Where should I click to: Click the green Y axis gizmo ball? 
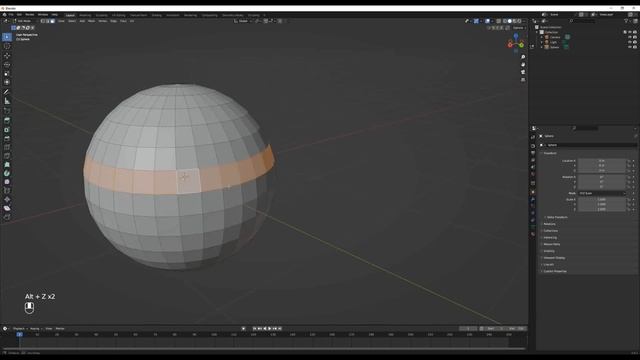pos(522,45)
